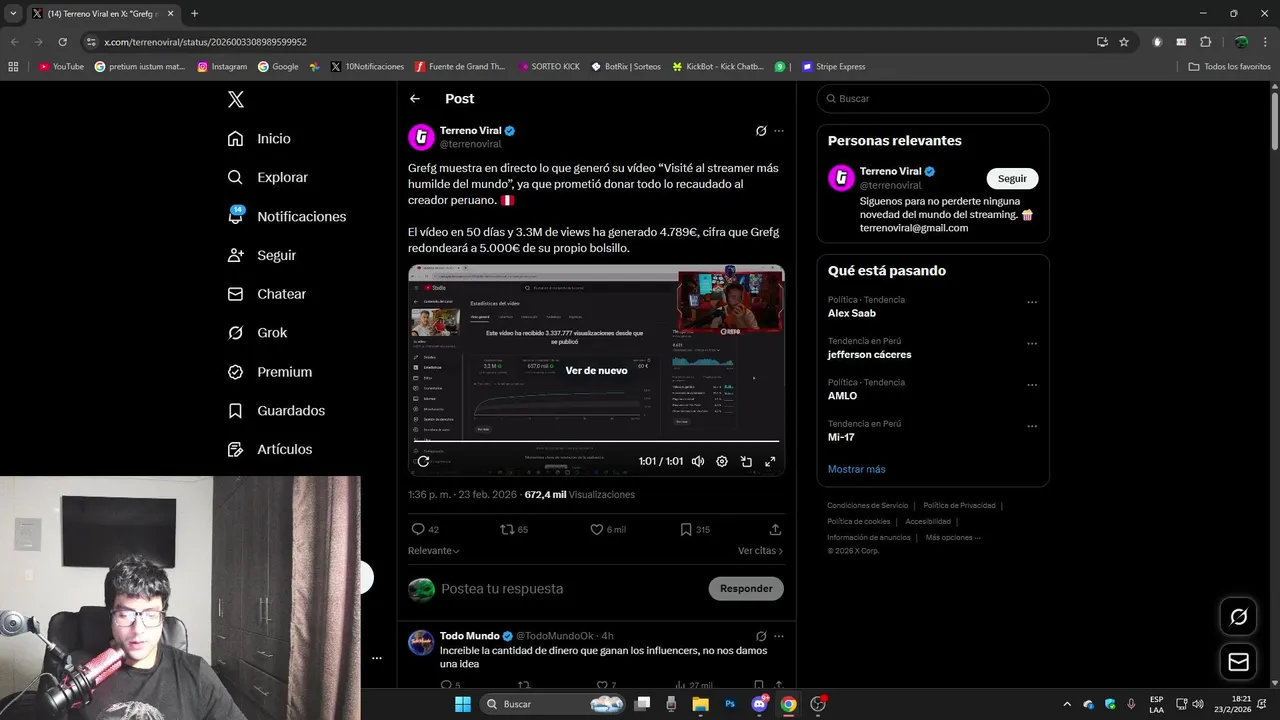Open more options on the main post

coord(779,131)
